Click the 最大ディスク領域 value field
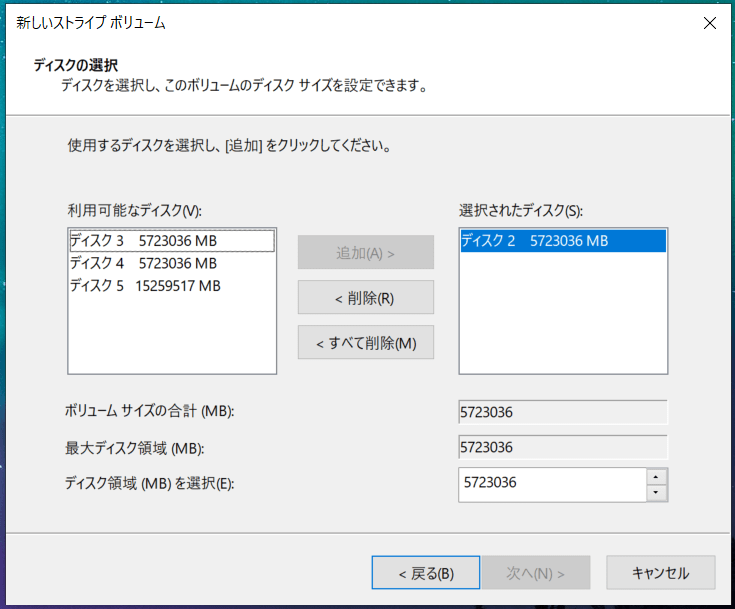The width and height of the screenshot is (735, 609). click(x=563, y=447)
